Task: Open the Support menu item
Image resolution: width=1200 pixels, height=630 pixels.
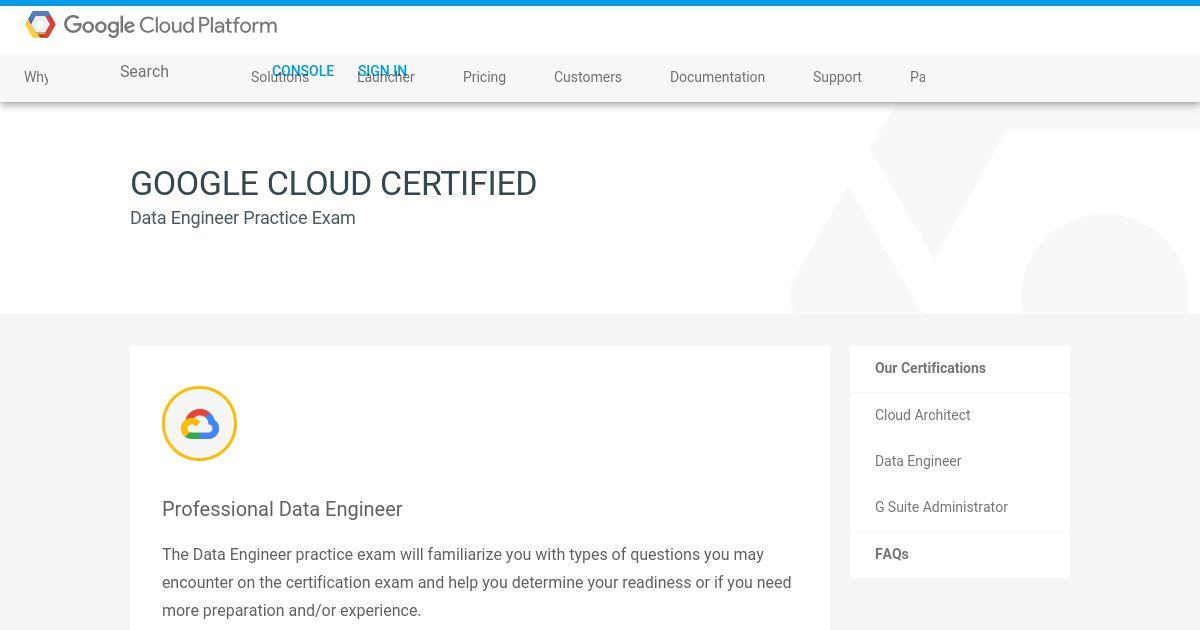Action: pyautogui.click(x=837, y=77)
